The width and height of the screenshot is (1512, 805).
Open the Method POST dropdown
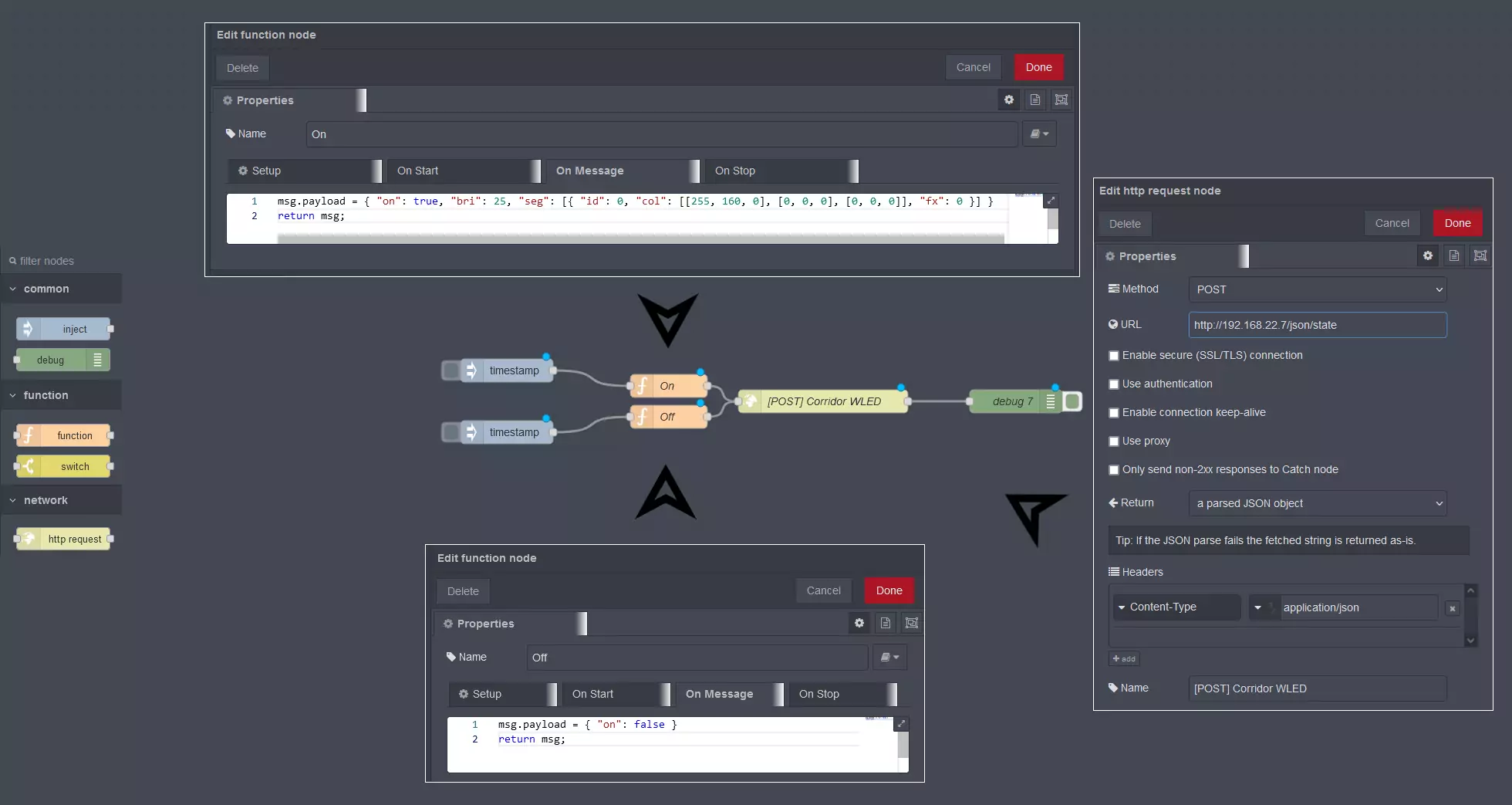click(1318, 289)
